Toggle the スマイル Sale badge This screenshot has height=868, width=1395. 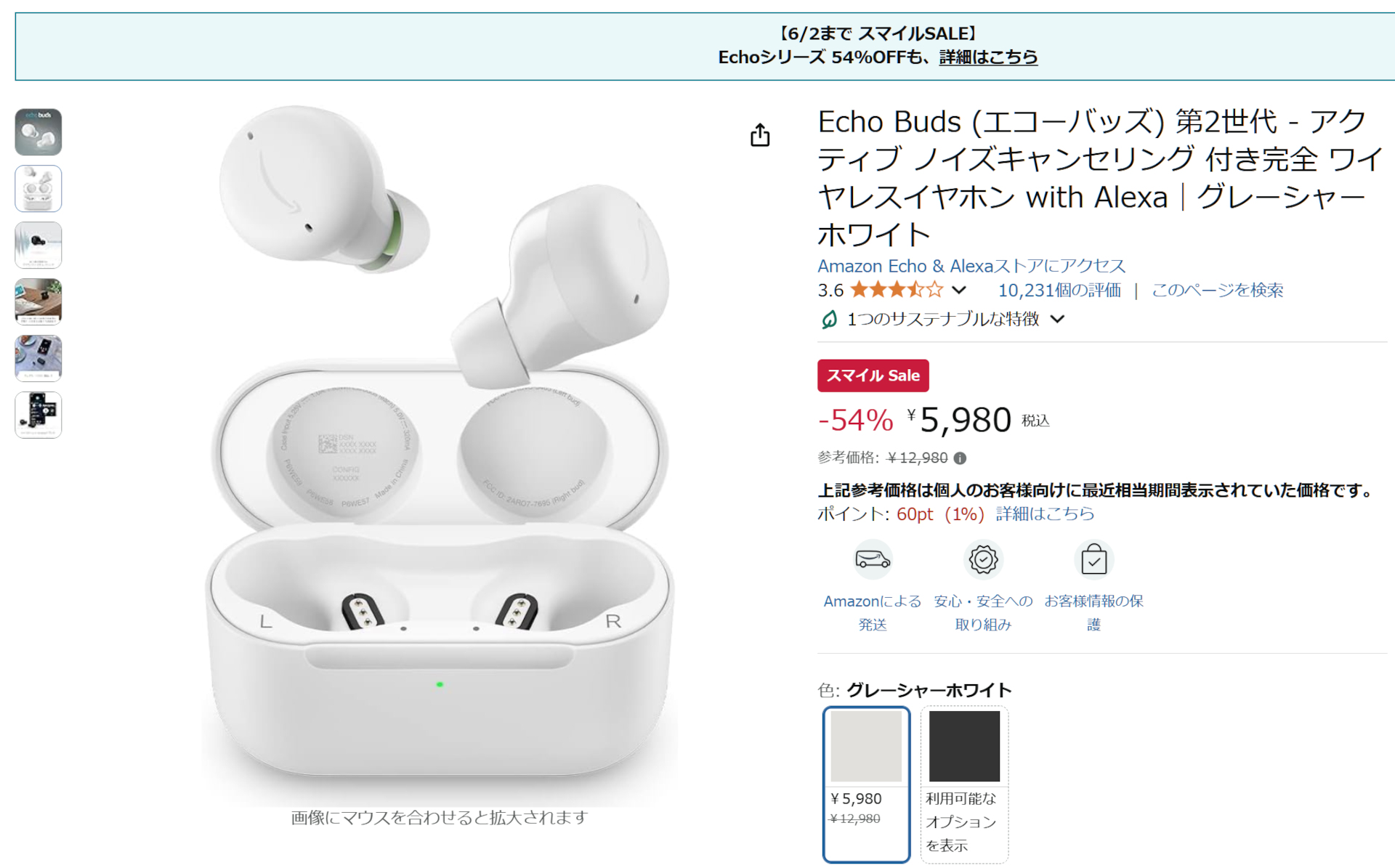(x=873, y=376)
